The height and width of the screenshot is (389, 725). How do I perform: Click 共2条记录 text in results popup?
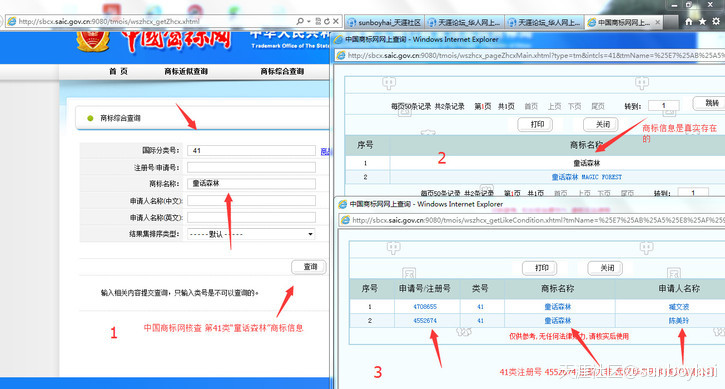pyautogui.click(x=449, y=106)
